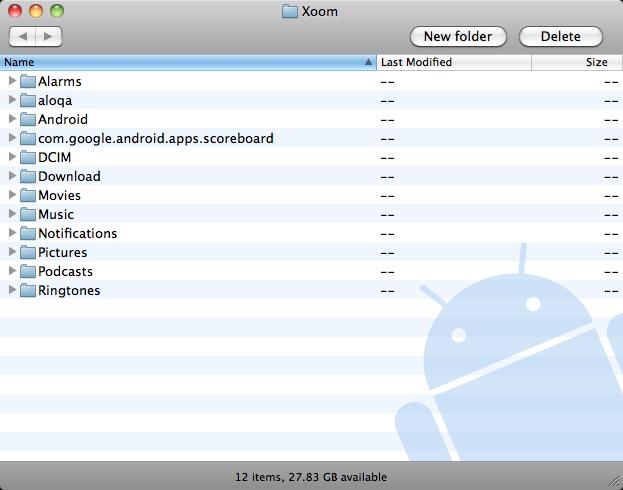This screenshot has height=490, width=623.
Task: Select the Download folder name
Action: click(69, 176)
